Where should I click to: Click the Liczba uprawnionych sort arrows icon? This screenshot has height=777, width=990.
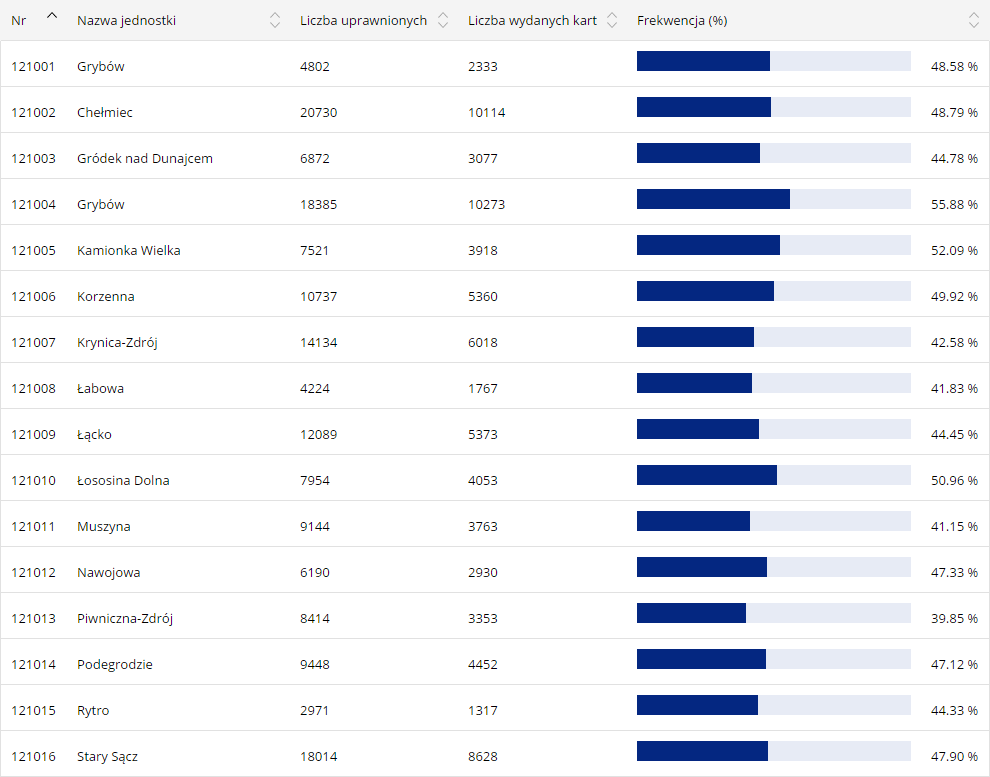[443, 20]
